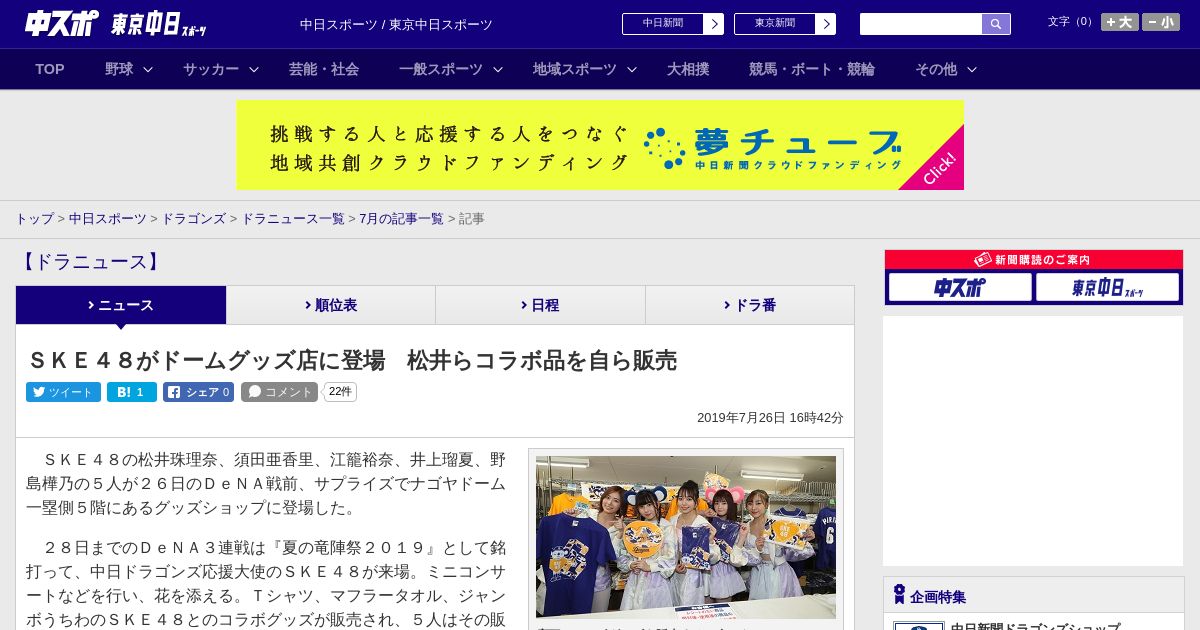Open the 東京新聞 link button
The image size is (1200, 630).
click(x=785, y=24)
